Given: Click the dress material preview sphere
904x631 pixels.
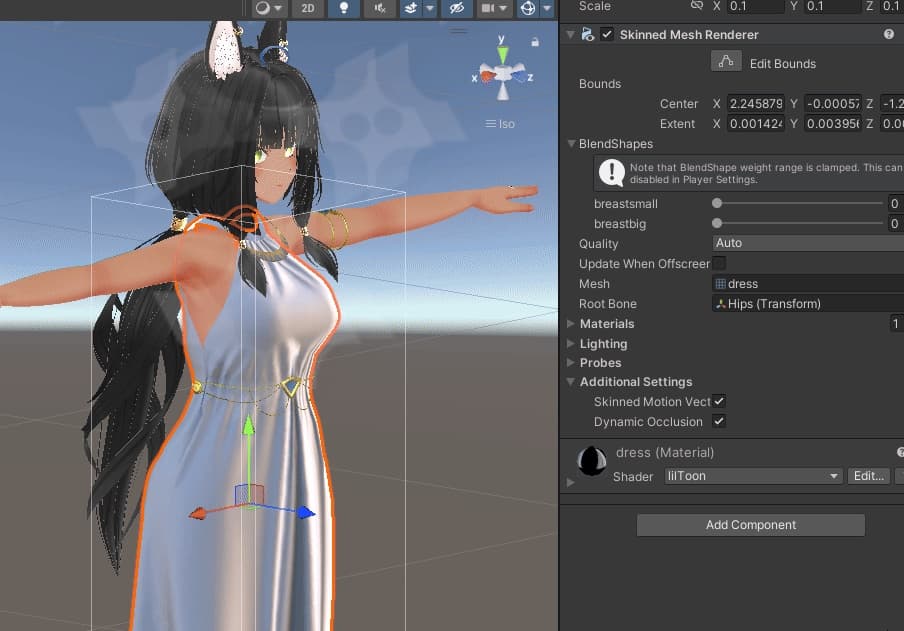Looking at the screenshot, I should click(592, 461).
